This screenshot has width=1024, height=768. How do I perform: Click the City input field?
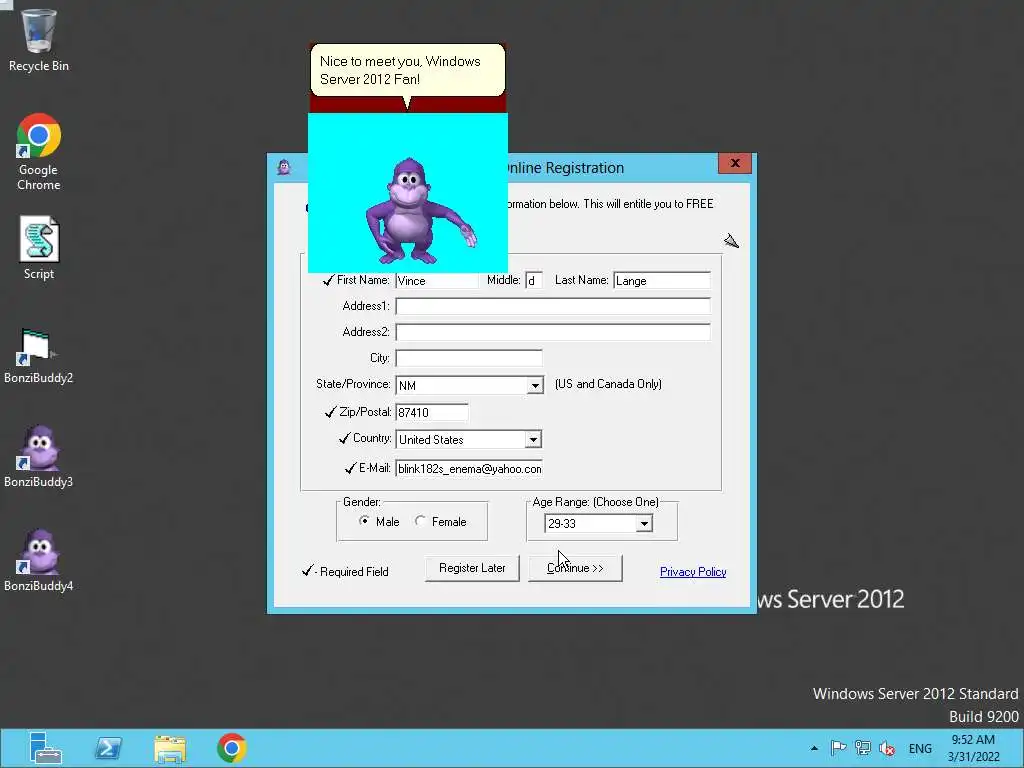tap(469, 359)
